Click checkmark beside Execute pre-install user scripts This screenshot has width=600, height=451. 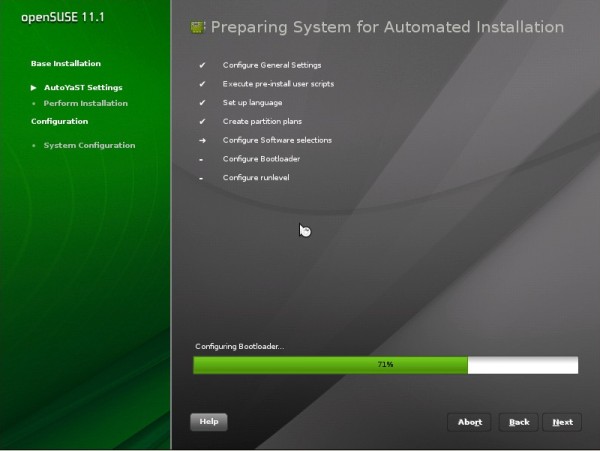point(202,84)
